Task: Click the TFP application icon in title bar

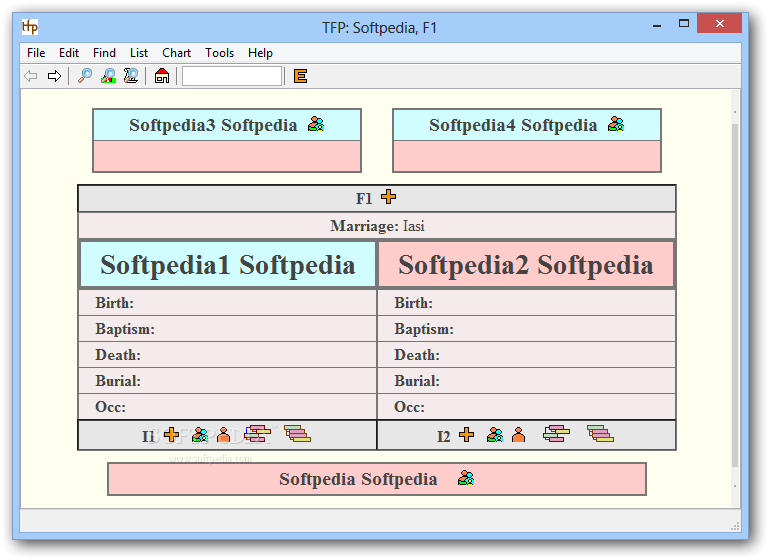Action: coord(30,26)
